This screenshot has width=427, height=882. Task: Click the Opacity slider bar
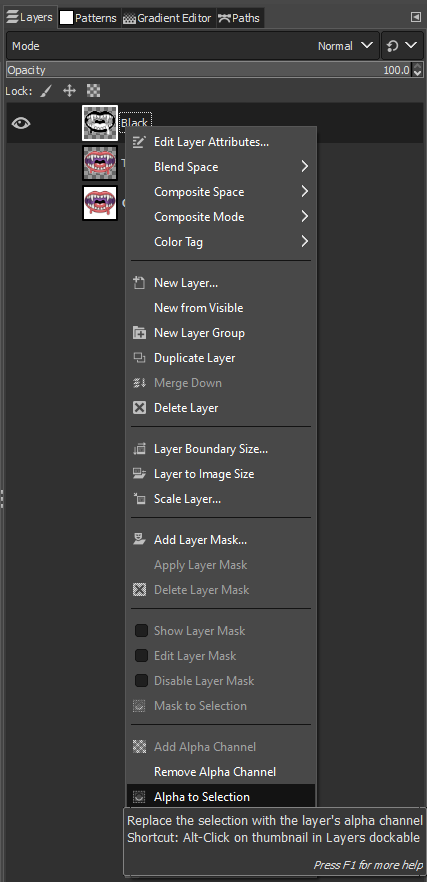point(209,70)
